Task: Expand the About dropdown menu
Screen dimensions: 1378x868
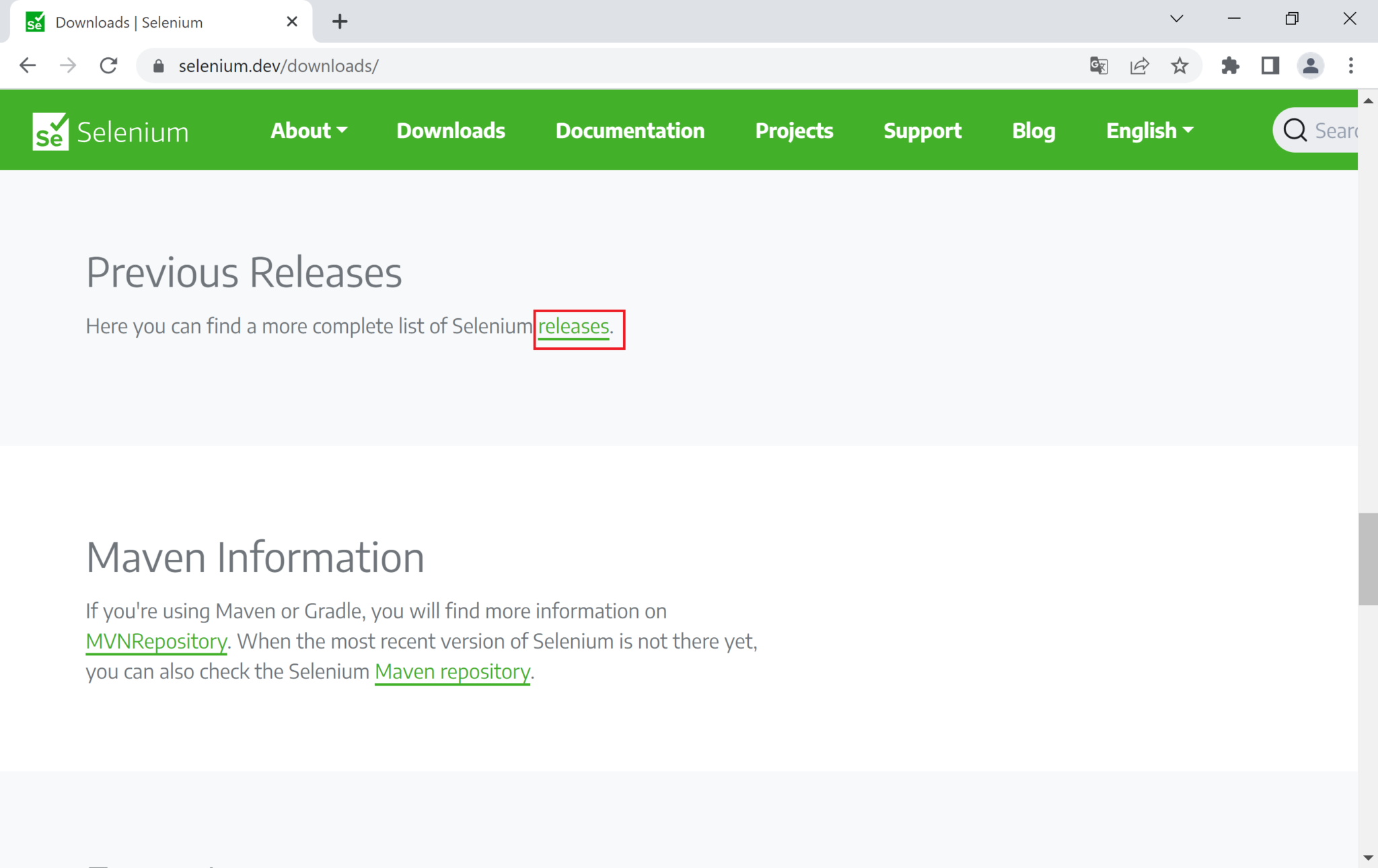Action: click(308, 131)
